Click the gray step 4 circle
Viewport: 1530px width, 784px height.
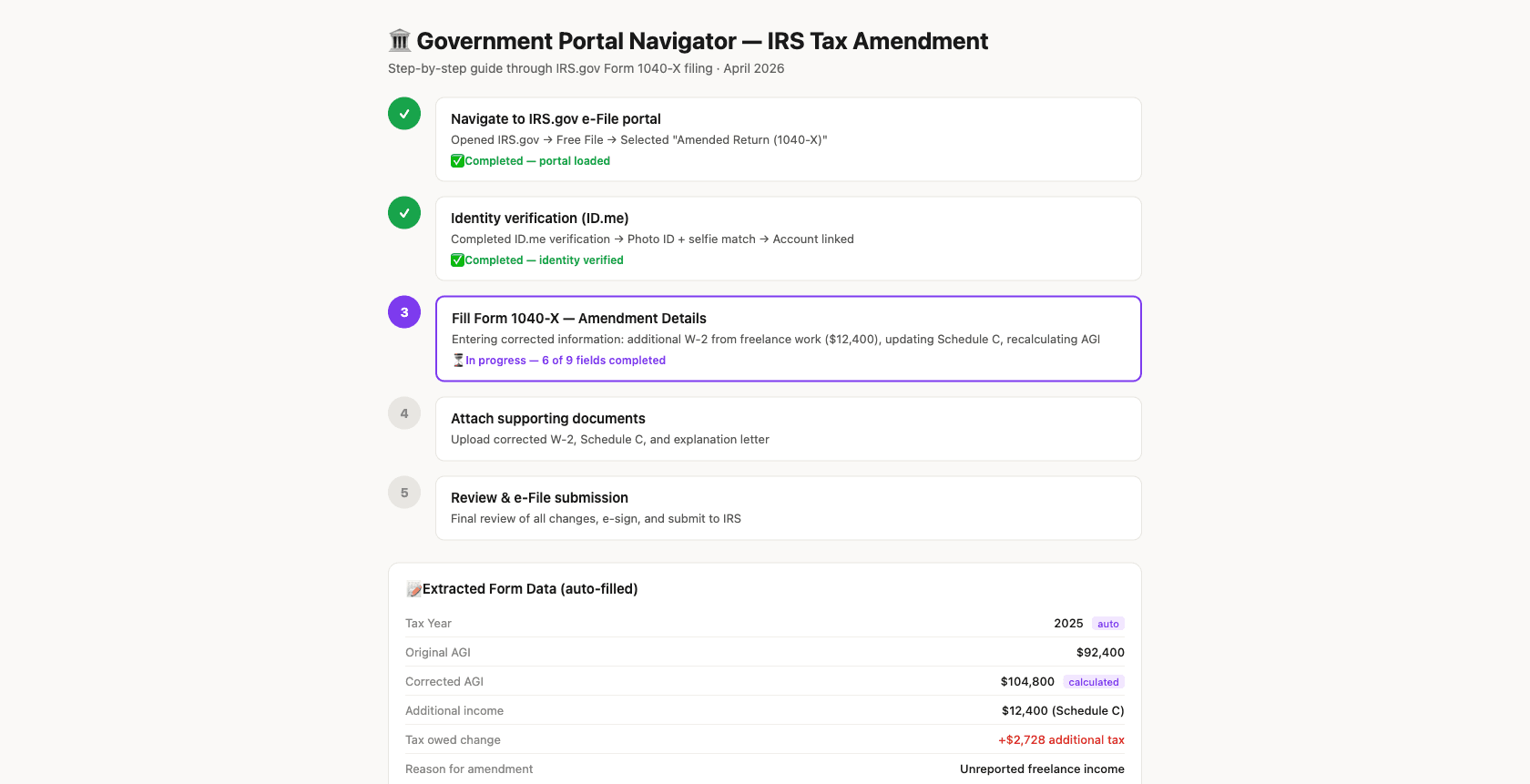click(x=404, y=413)
